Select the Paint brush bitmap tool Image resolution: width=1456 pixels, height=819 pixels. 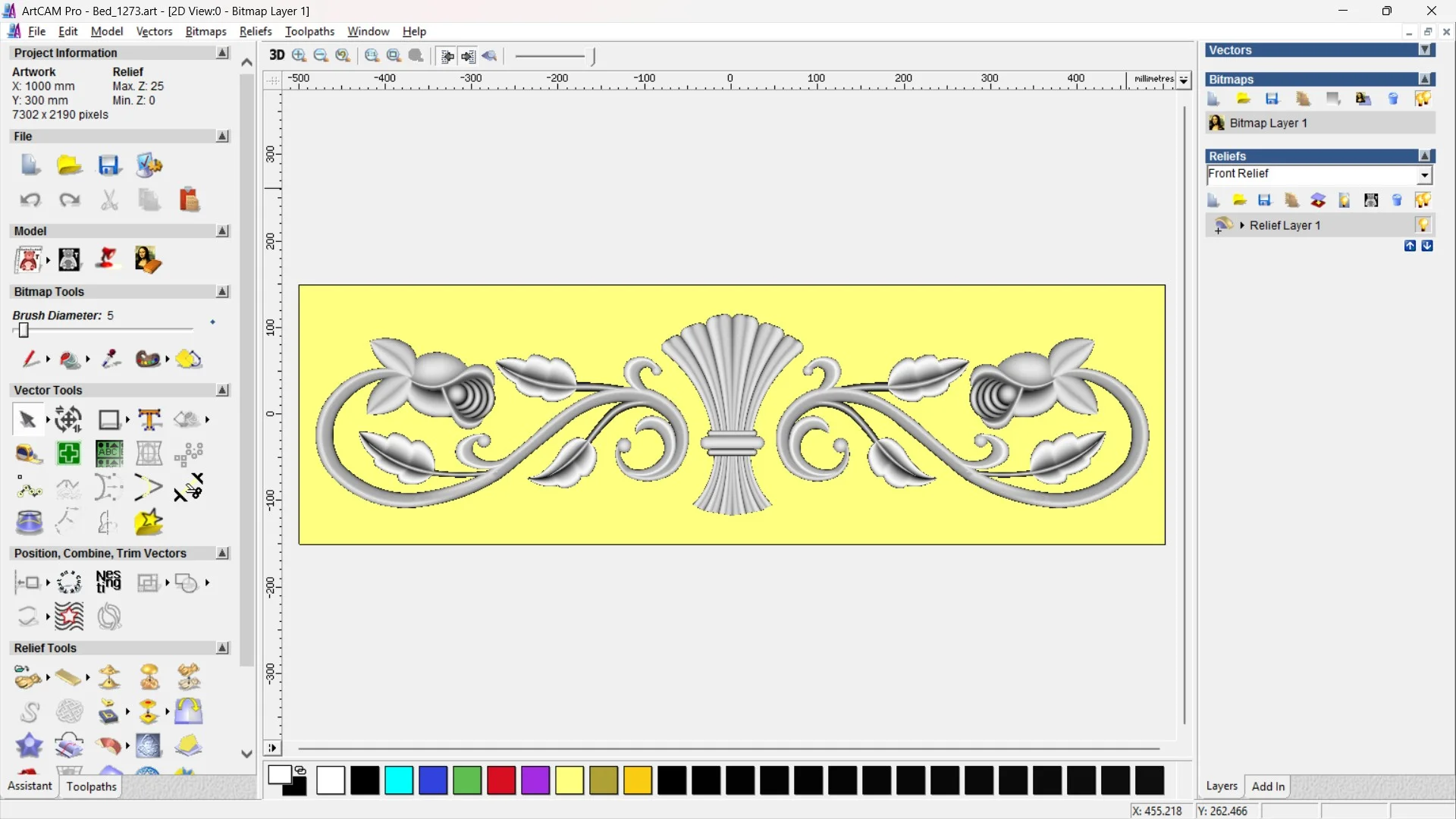tap(30, 359)
